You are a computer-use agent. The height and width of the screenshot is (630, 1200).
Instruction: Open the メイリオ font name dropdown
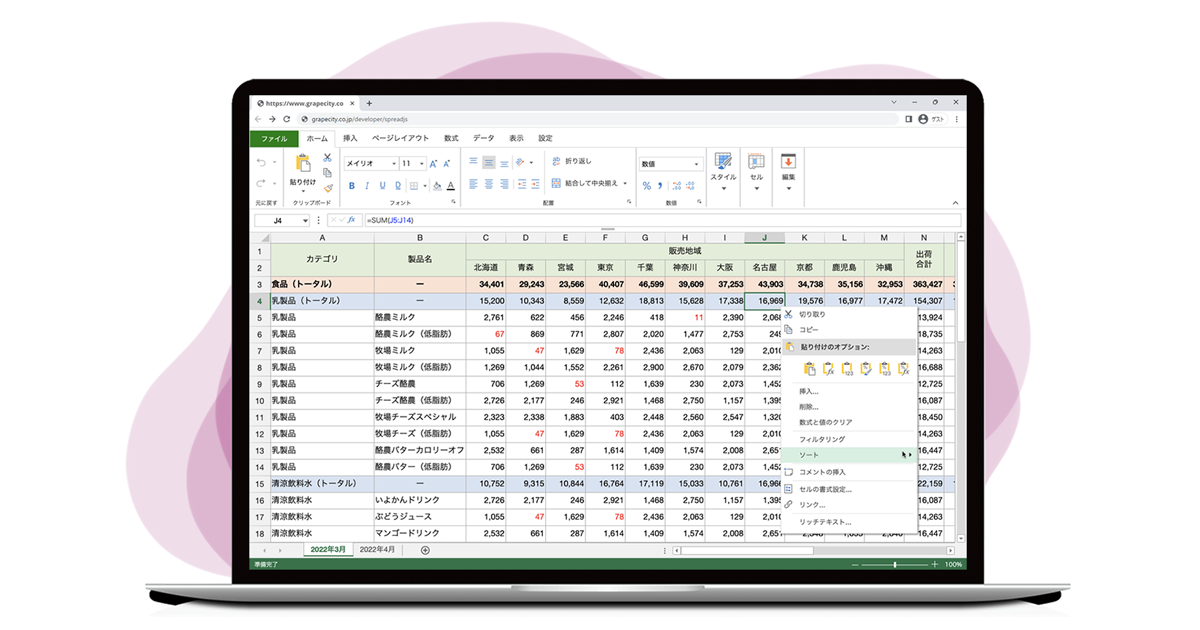coord(393,163)
